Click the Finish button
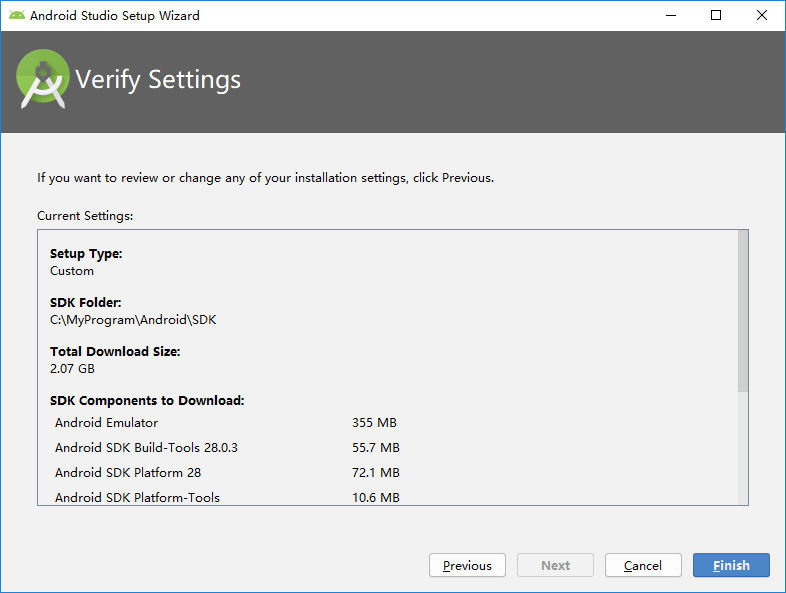Viewport: 786px width, 593px height. (731, 565)
